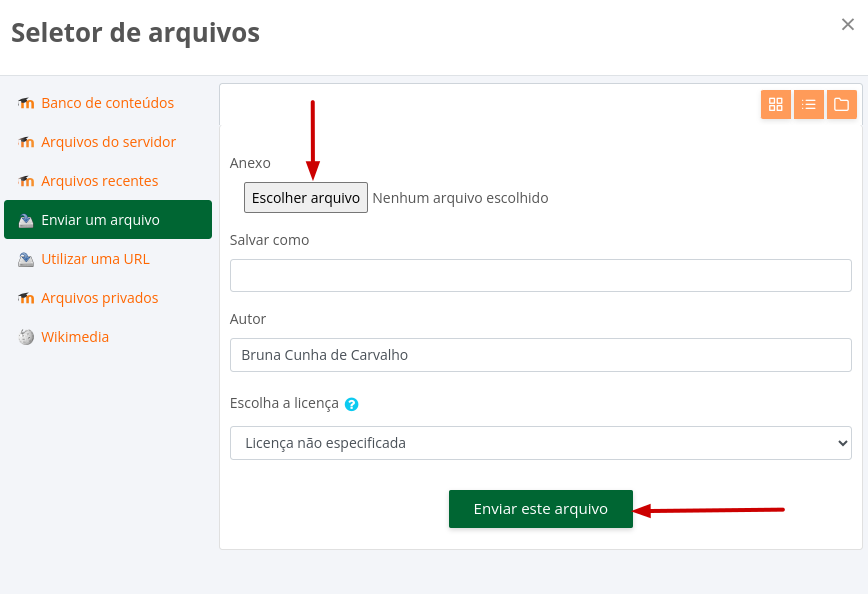Select the Arquivos do servidor Moodle icon
868x594 pixels.
[x=26, y=142]
